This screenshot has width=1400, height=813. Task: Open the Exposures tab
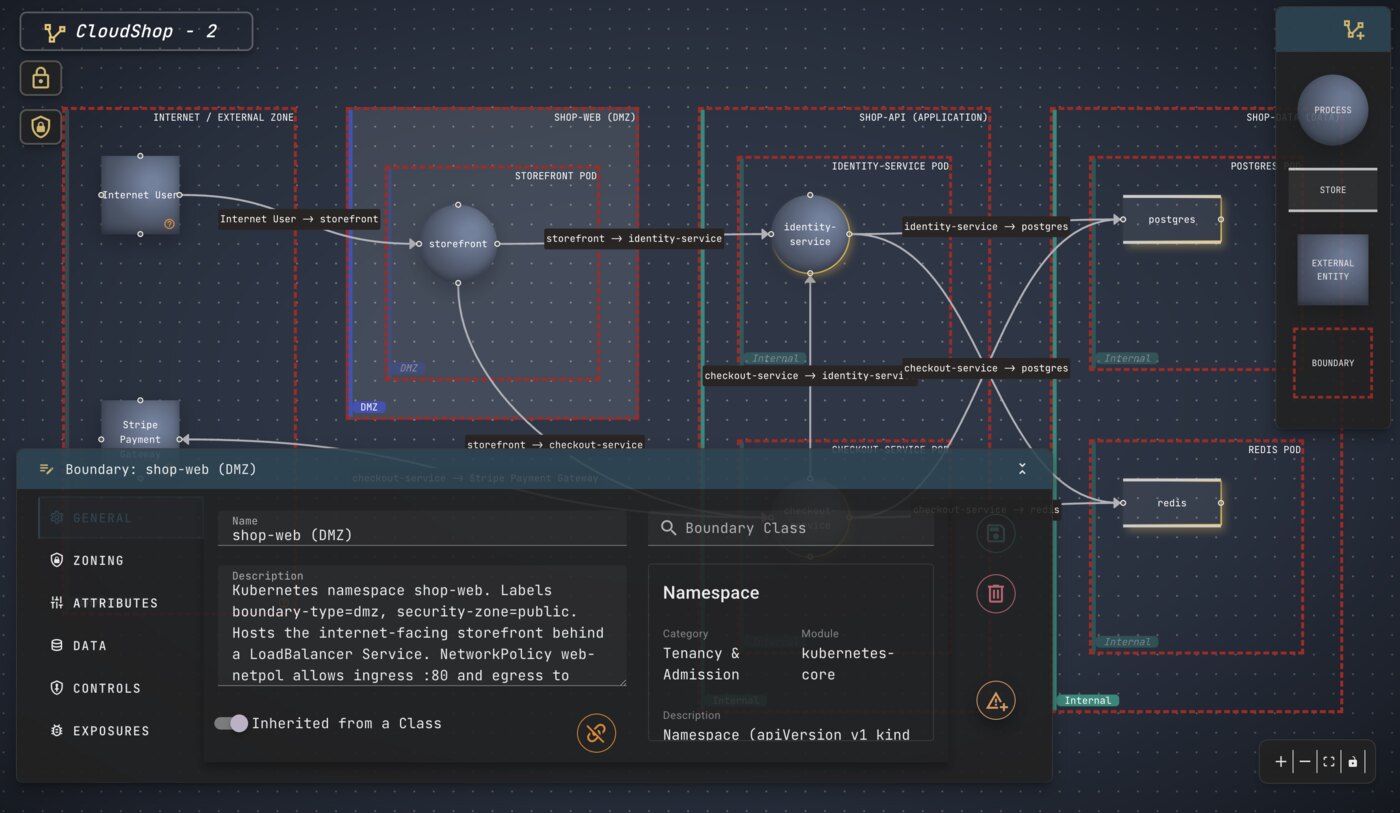click(x=120, y=731)
